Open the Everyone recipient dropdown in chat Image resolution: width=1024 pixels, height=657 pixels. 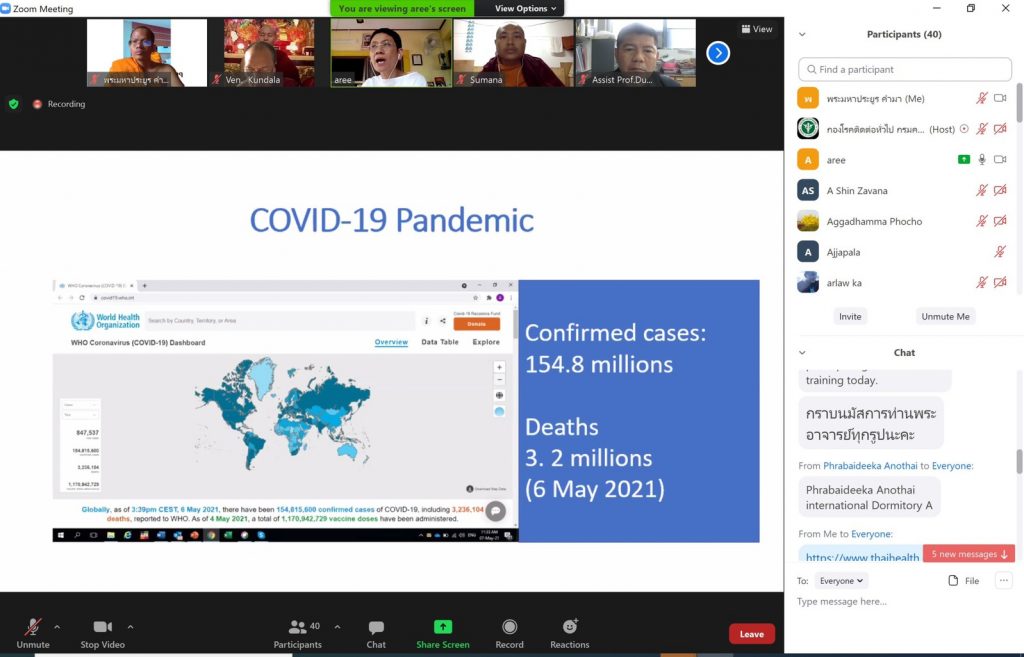pos(840,581)
